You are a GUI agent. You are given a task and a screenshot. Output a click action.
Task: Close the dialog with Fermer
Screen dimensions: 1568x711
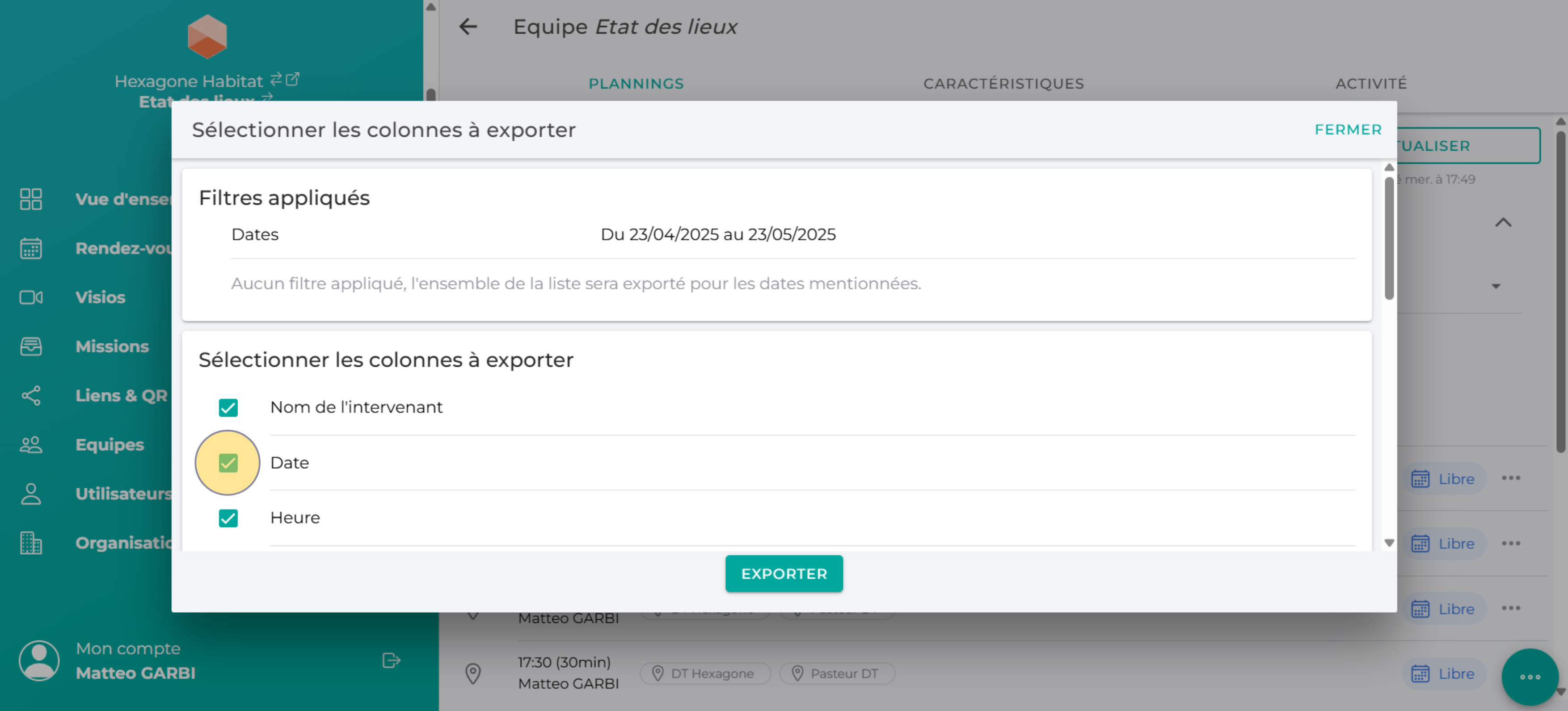coord(1348,130)
